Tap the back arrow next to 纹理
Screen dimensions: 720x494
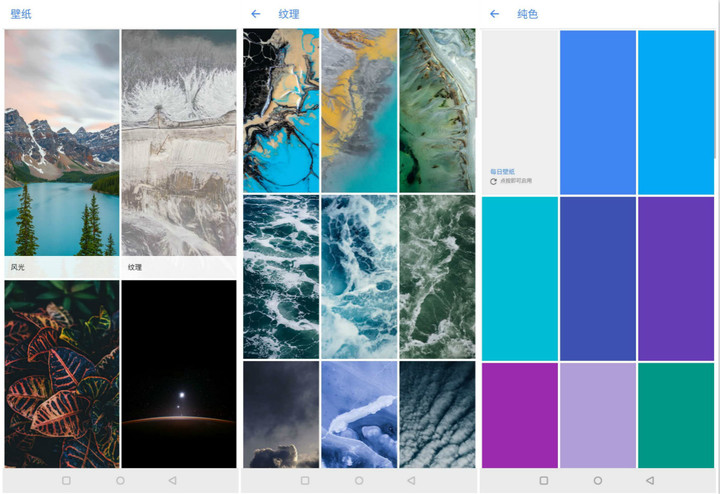click(256, 14)
